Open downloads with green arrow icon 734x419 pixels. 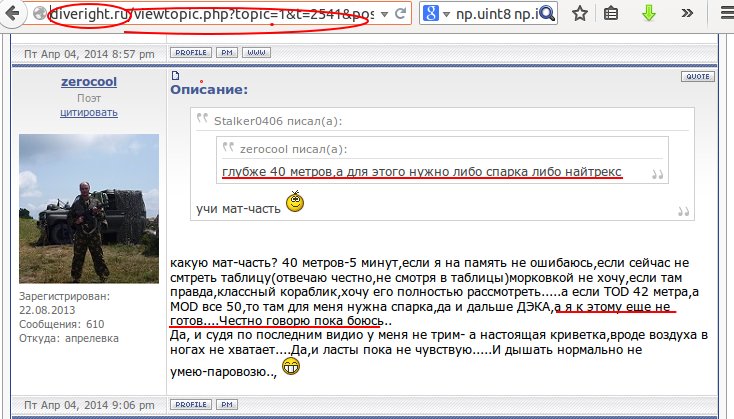click(649, 14)
